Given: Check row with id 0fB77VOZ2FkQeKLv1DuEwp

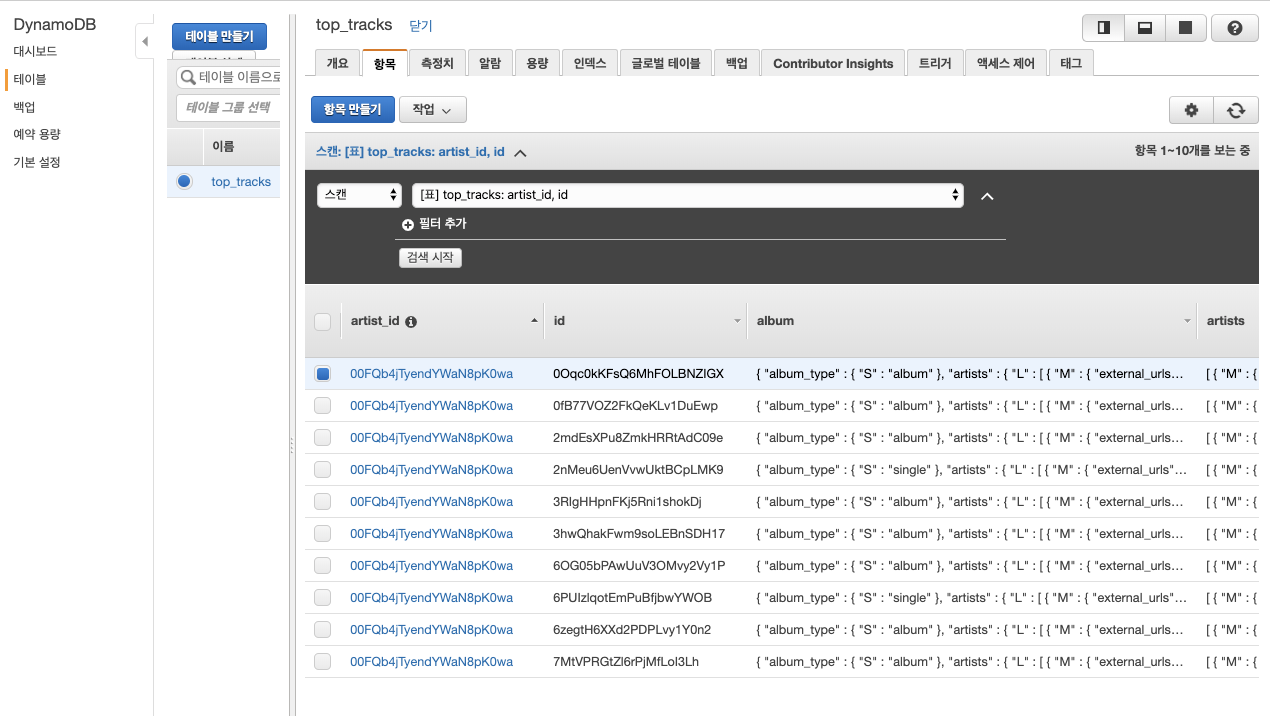Looking at the screenshot, I should (x=322, y=406).
